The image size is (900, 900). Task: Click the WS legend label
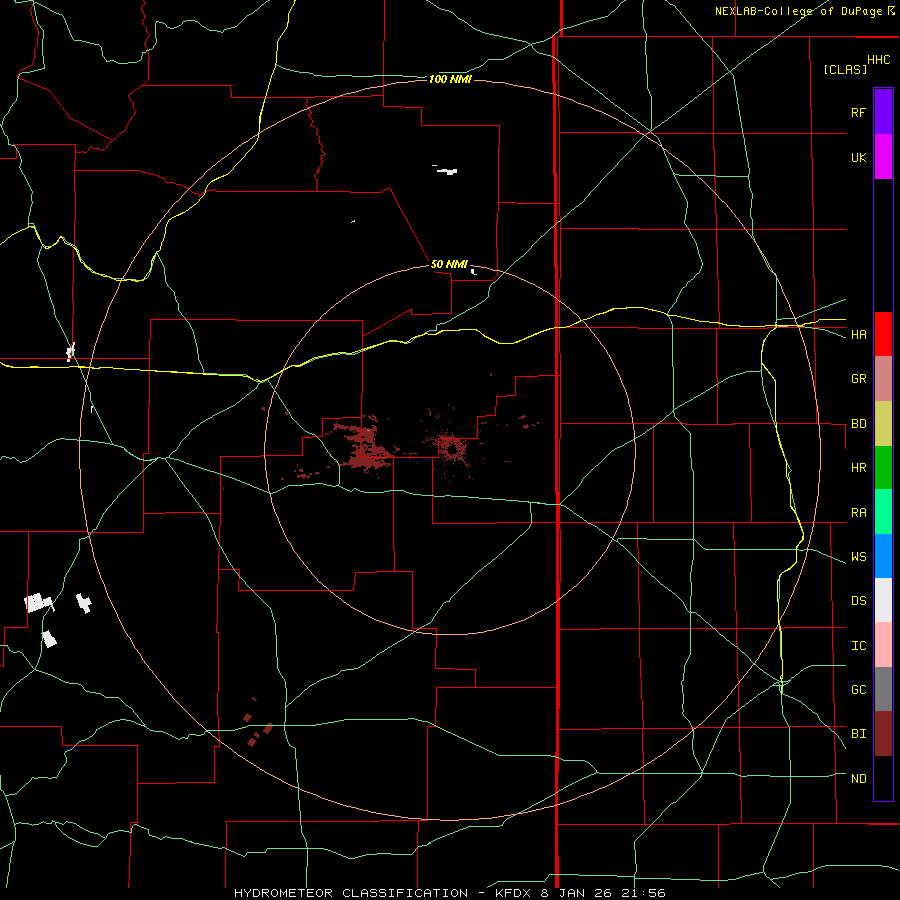pos(858,557)
